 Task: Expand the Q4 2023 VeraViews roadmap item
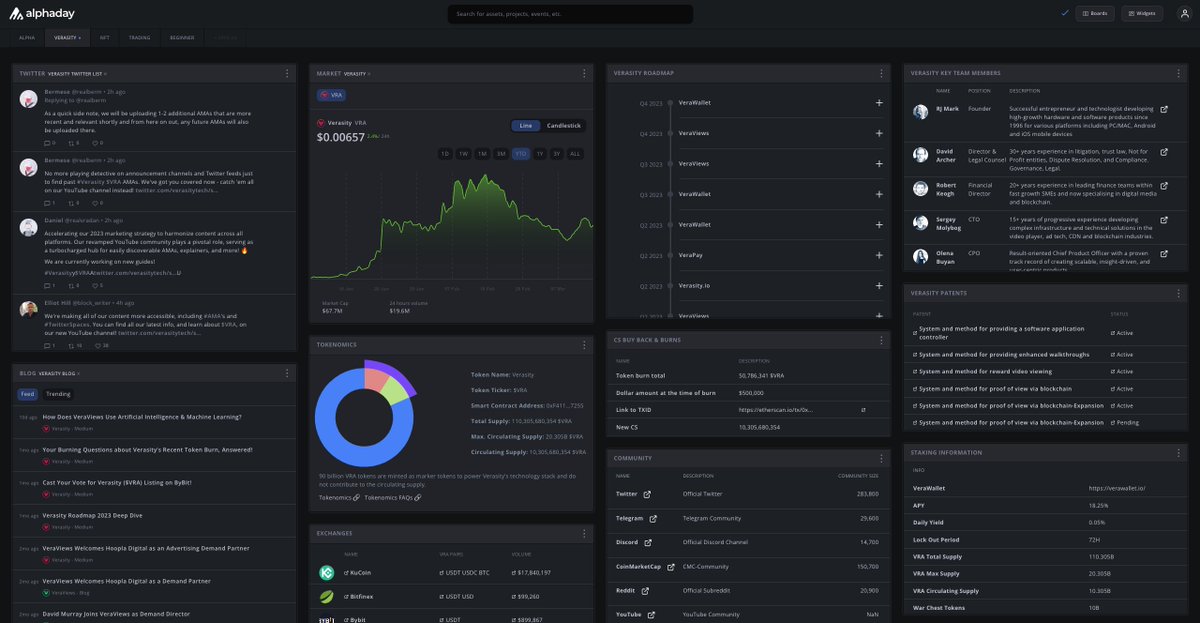[x=879, y=133]
